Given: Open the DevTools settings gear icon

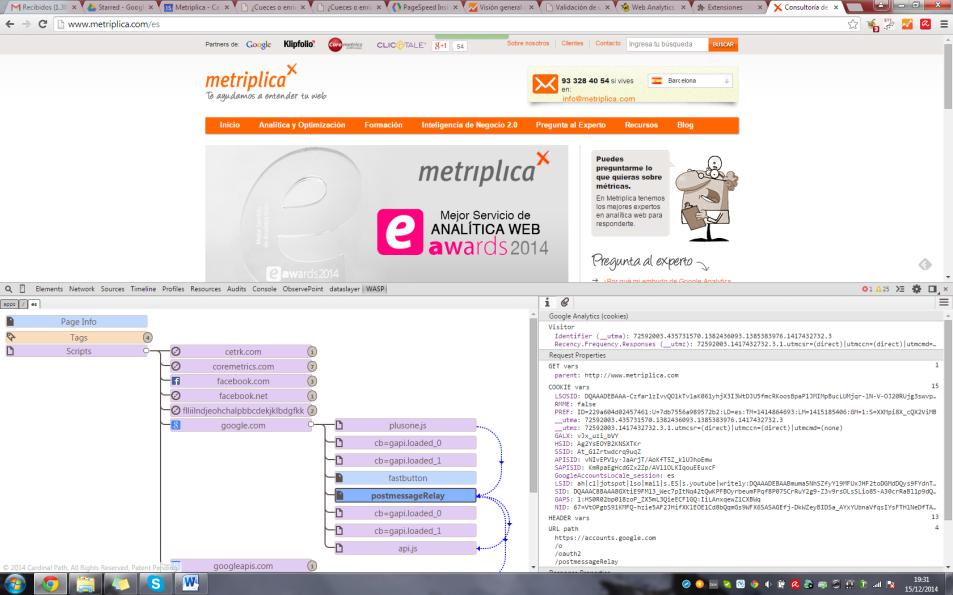Looking at the screenshot, I should [917, 289].
